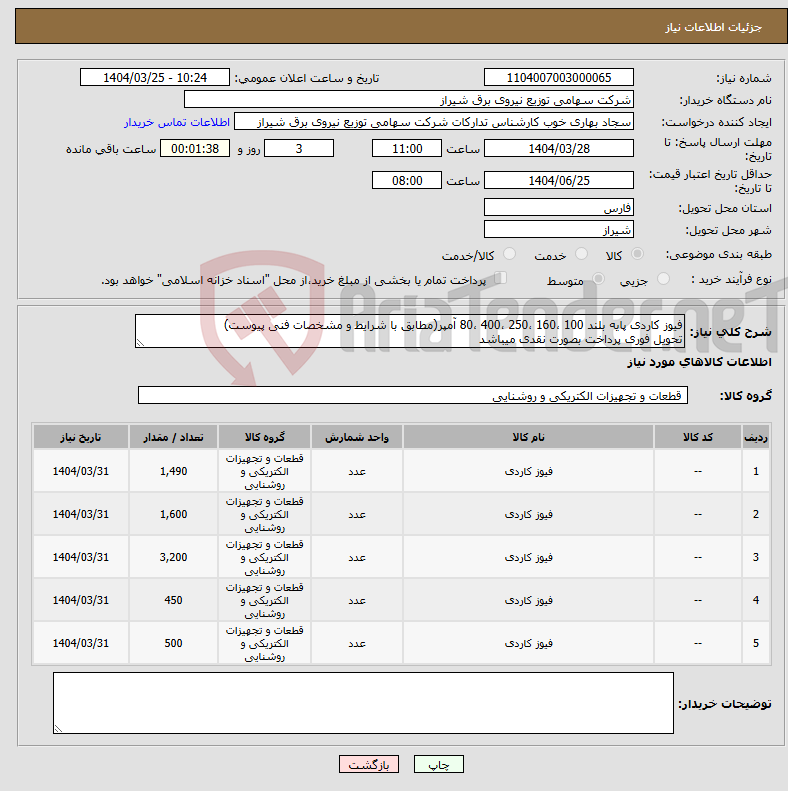Click the date 1404/03/31 in row 4
The image size is (788, 791).
point(81,600)
